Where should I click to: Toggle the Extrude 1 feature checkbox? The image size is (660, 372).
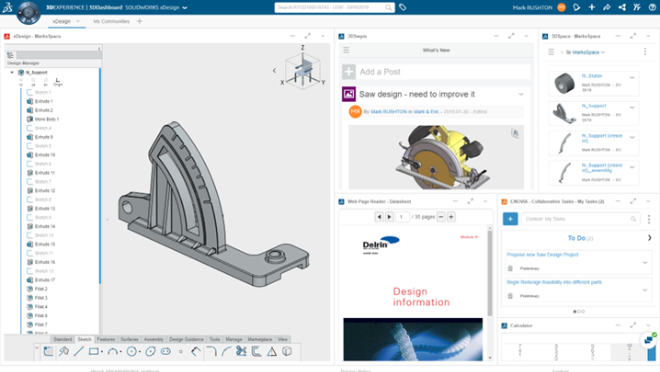pos(30,101)
